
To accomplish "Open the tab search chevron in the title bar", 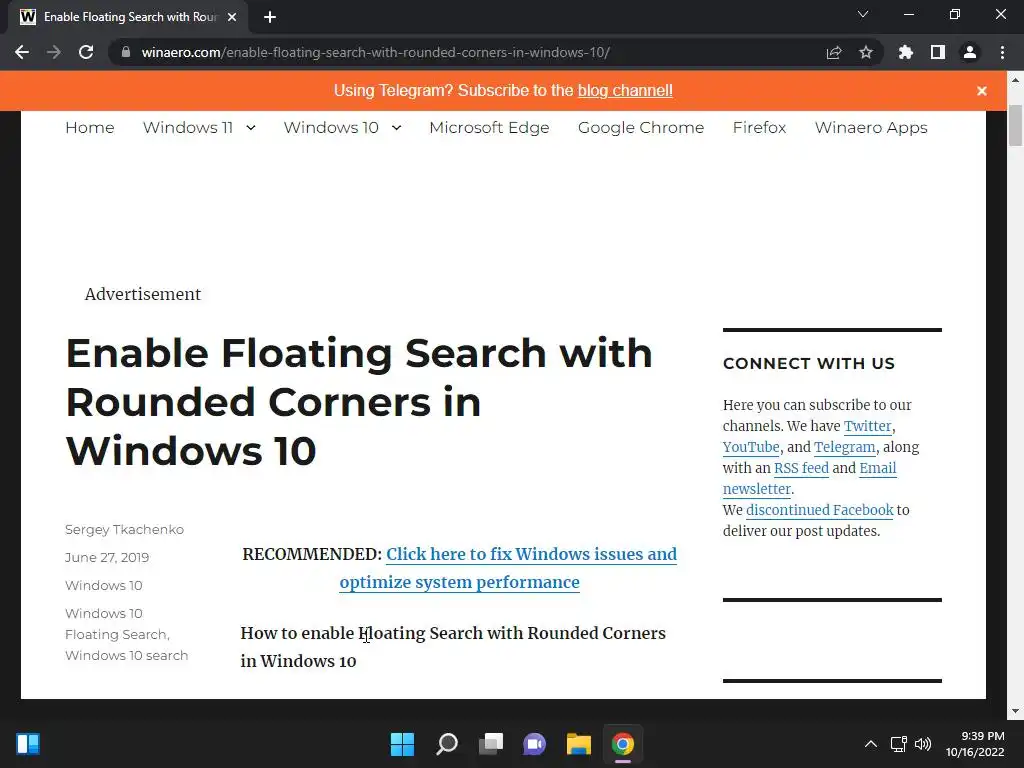I will point(863,14).
